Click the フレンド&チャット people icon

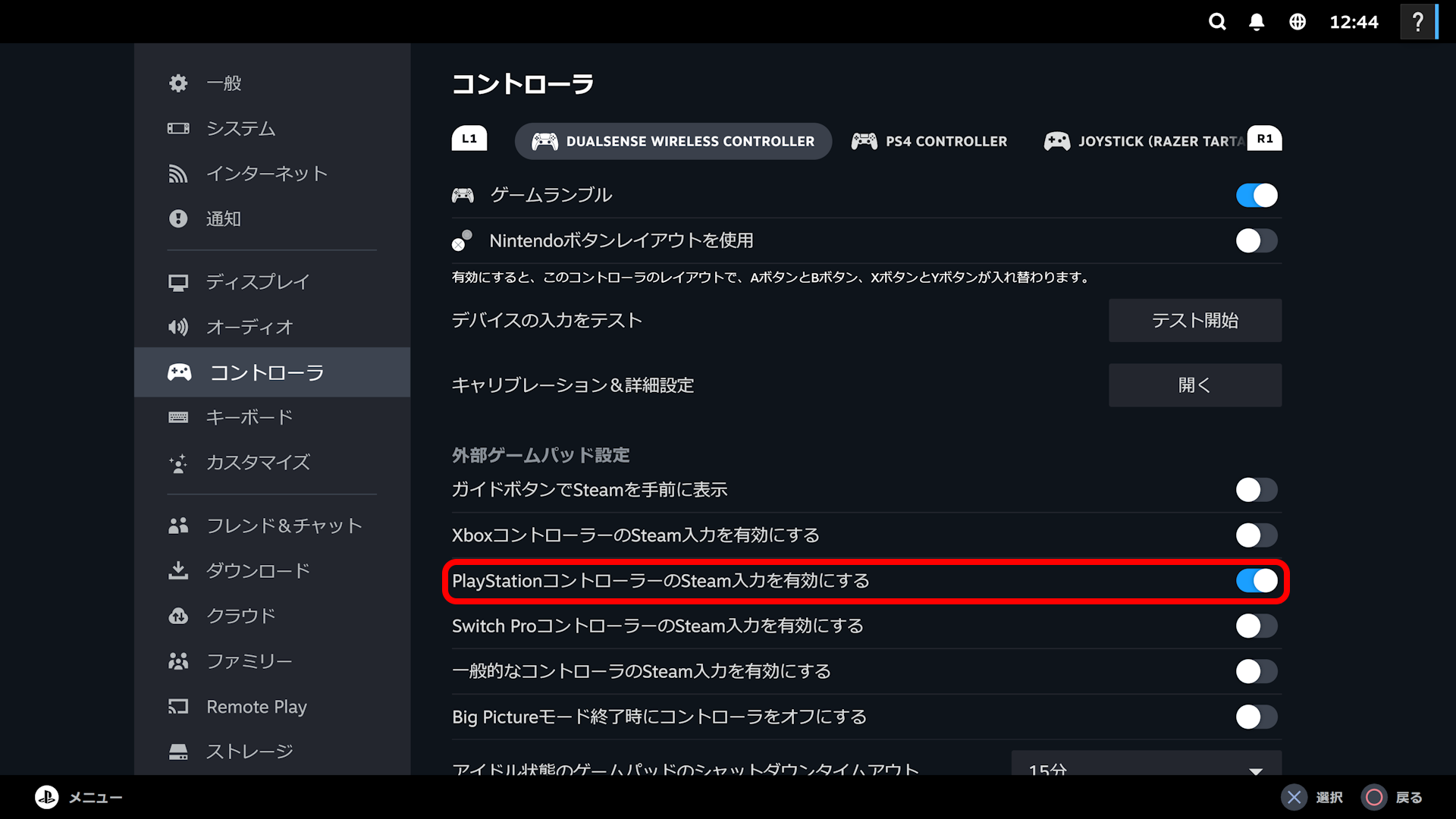pos(178,526)
